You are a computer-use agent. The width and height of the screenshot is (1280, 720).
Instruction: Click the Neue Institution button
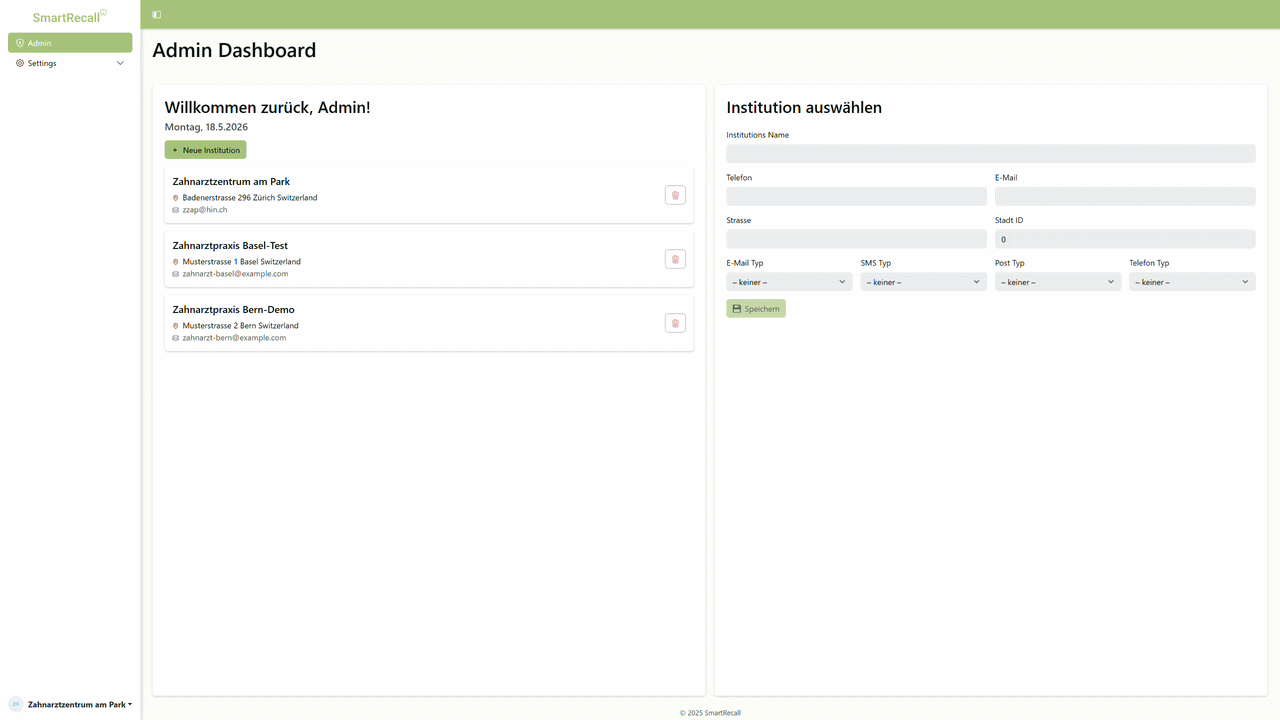point(205,150)
